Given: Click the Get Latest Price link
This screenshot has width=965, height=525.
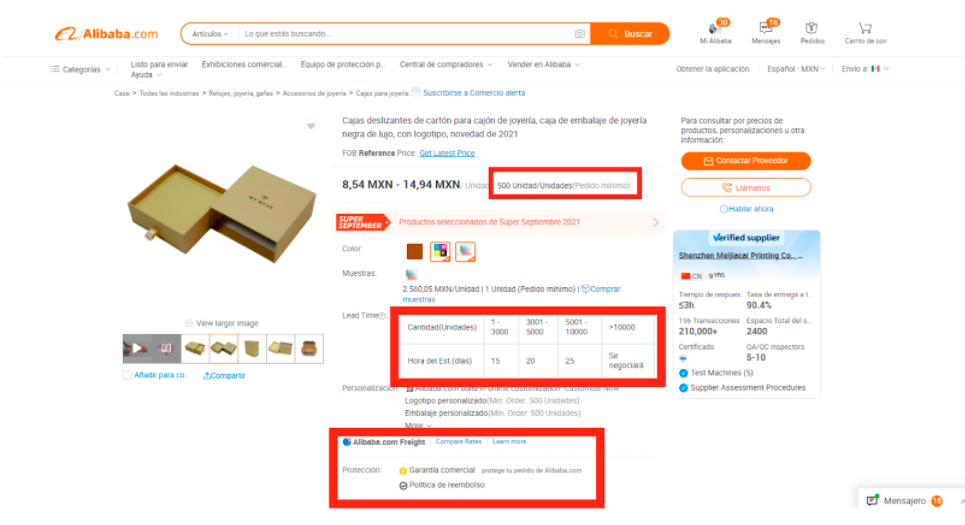Looking at the screenshot, I should [x=447, y=153].
